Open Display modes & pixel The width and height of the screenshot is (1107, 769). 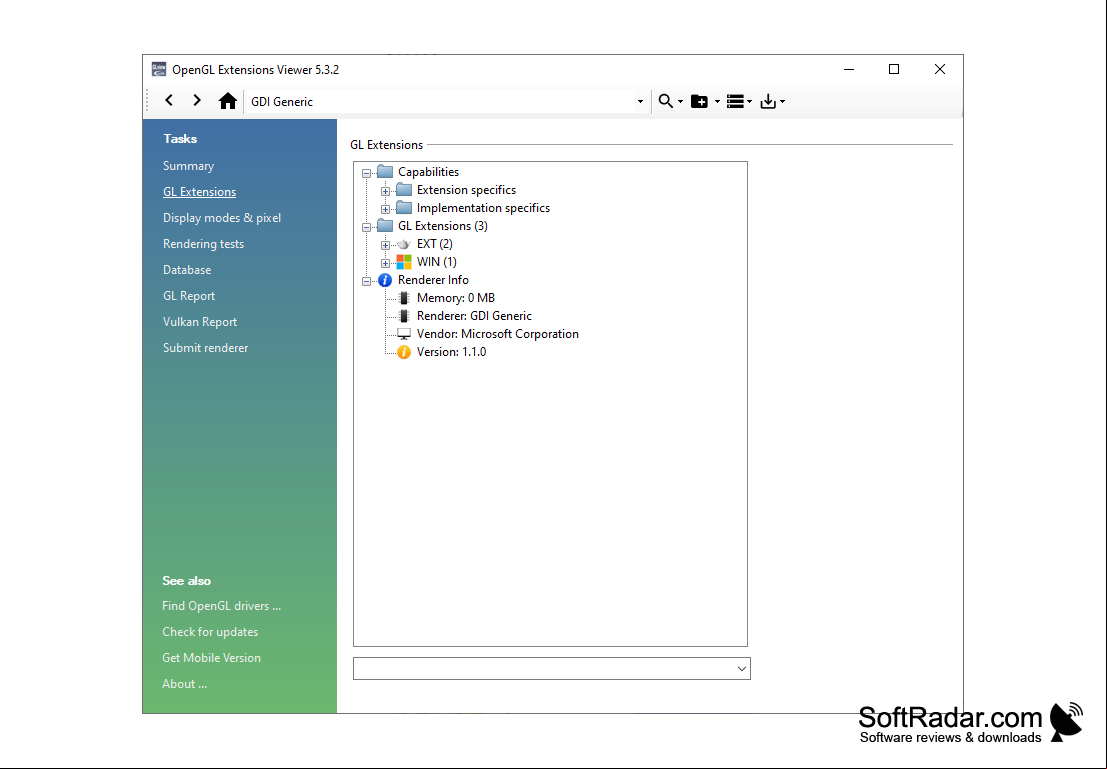click(222, 217)
